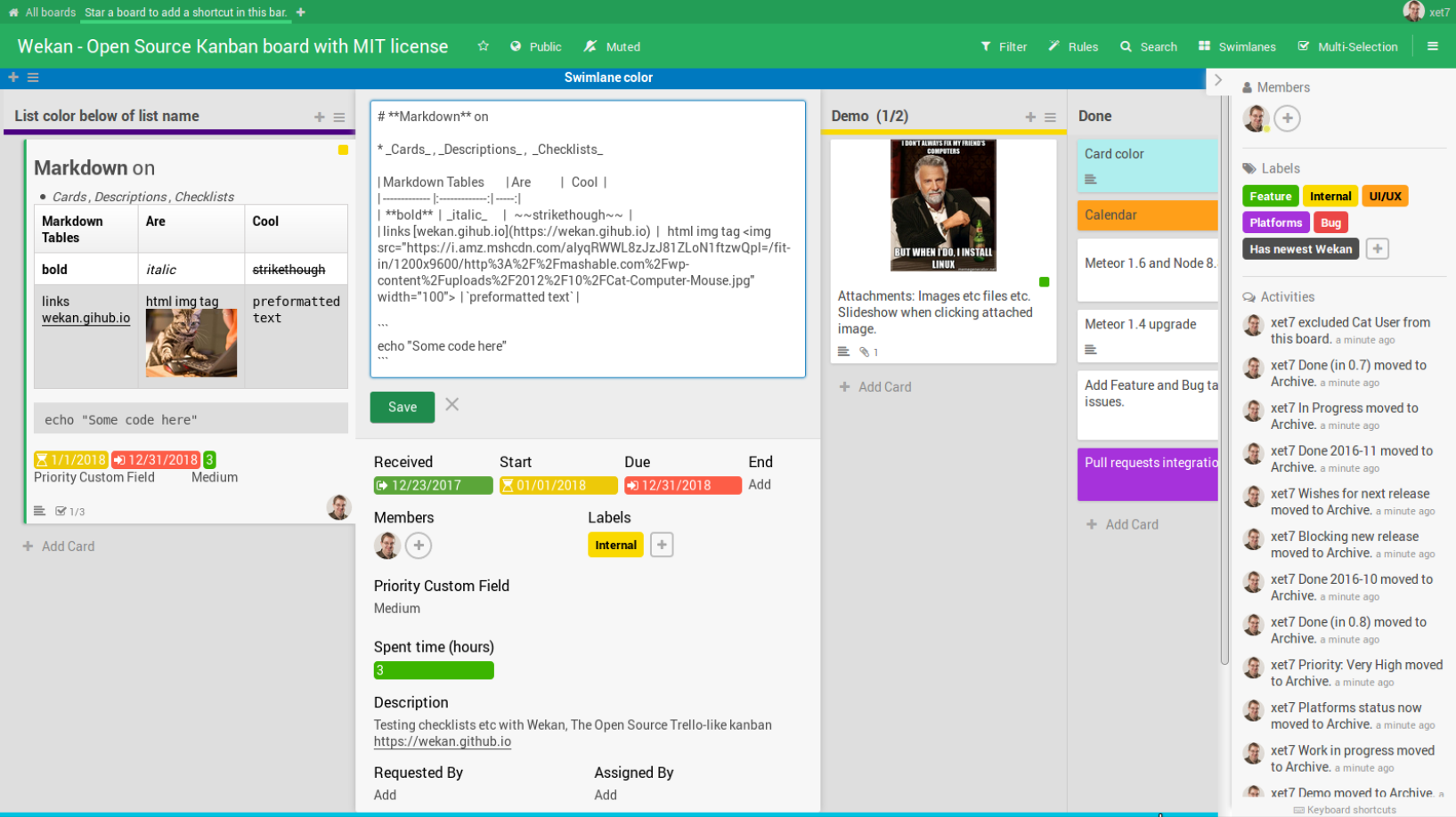Add a member to the card detail
The height and width of the screenshot is (817, 1456).
click(x=419, y=545)
